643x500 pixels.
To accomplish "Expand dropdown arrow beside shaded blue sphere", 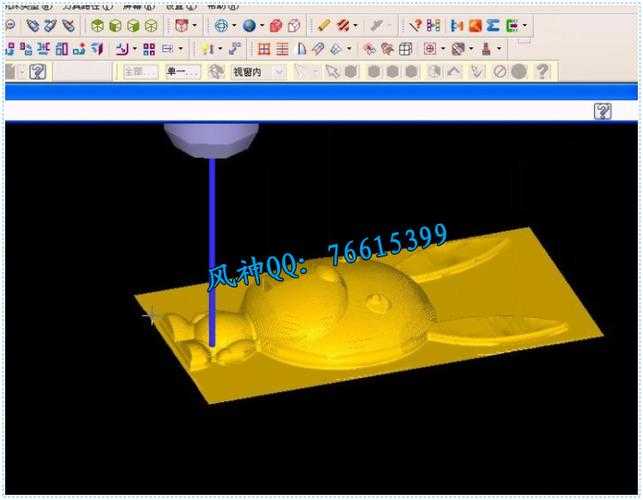I will (x=261, y=26).
